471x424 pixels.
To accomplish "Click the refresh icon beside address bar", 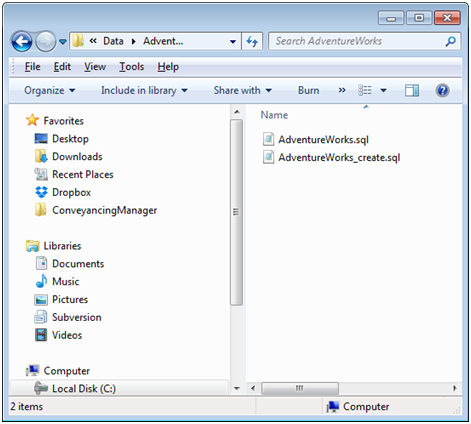I will point(252,41).
